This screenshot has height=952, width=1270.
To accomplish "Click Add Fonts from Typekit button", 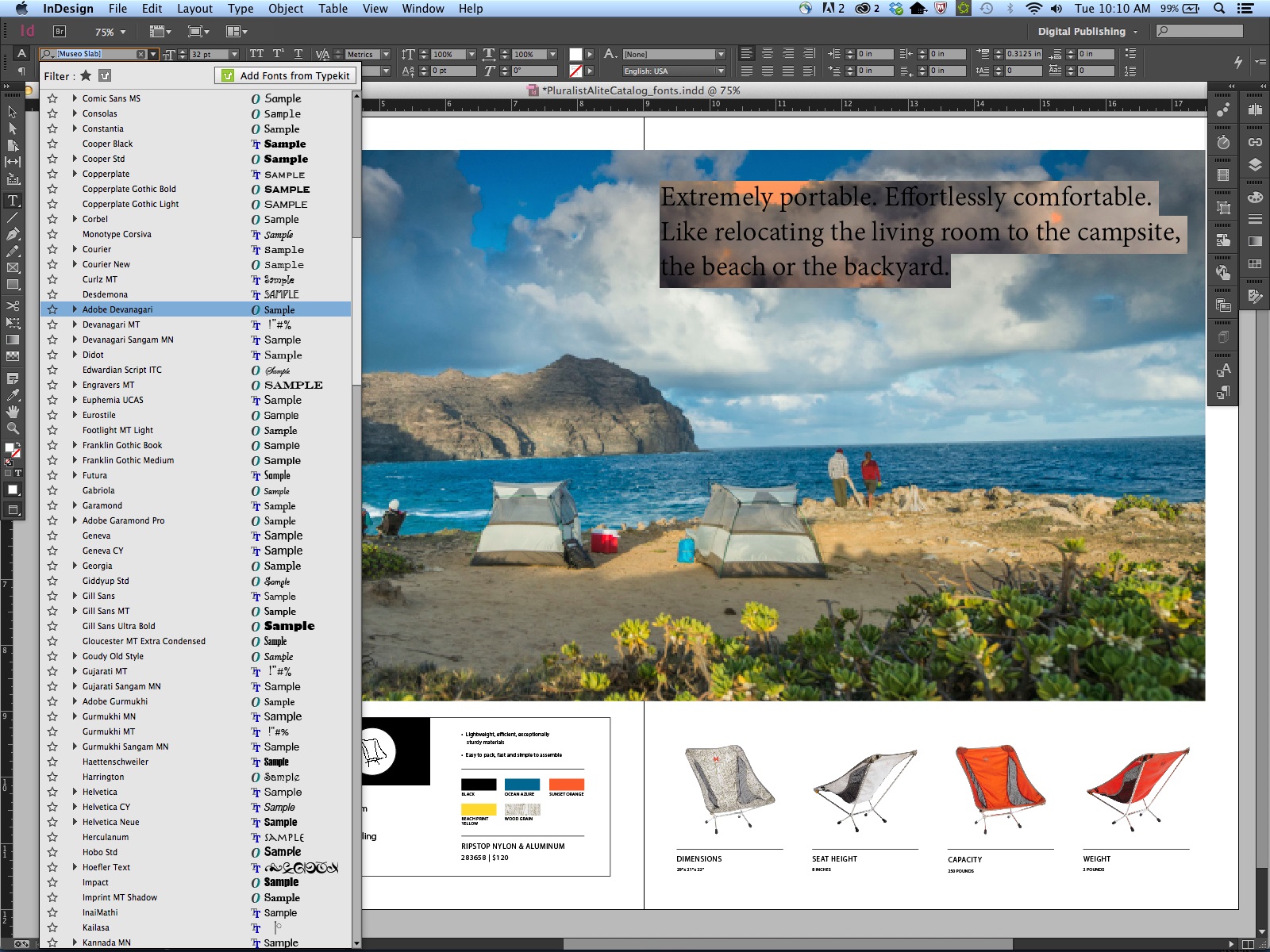I will [285, 75].
